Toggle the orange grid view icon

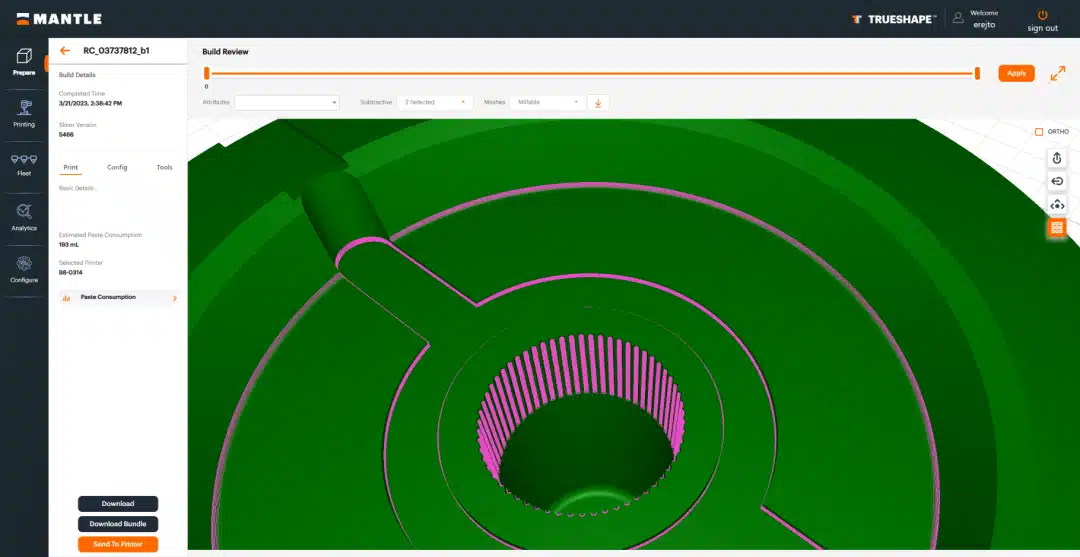pyautogui.click(x=1057, y=228)
